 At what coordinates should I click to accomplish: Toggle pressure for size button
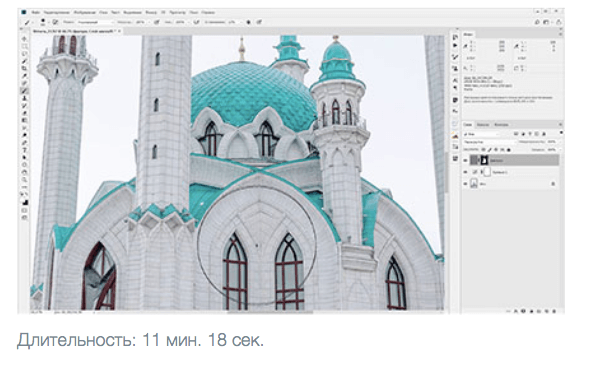(259, 22)
